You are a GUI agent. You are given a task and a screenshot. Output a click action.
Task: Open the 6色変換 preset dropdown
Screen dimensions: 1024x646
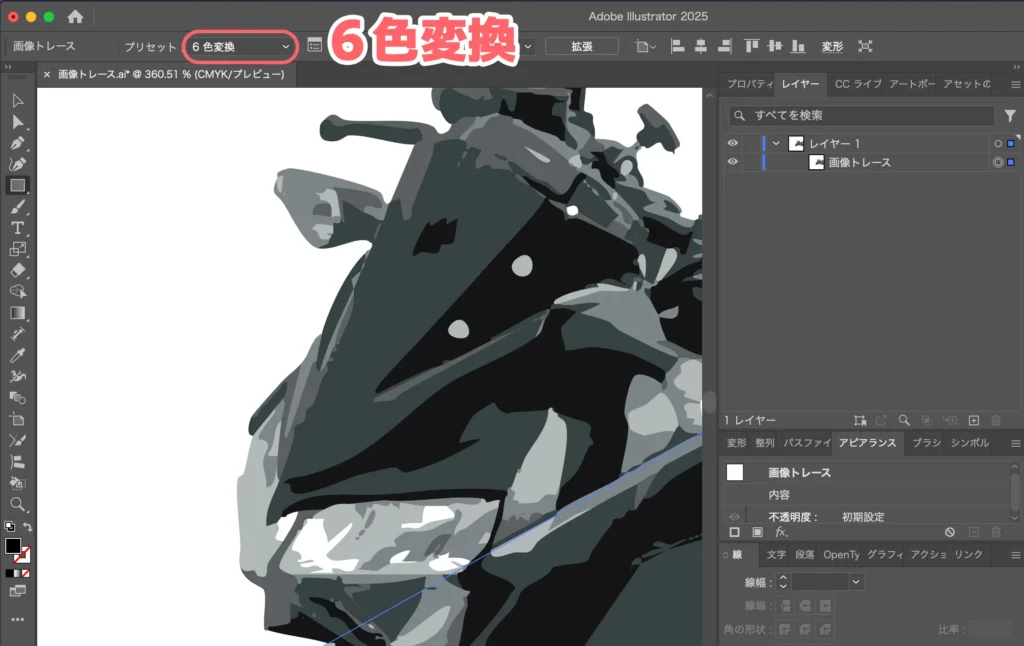pyautogui.click(x=238, y=46)
